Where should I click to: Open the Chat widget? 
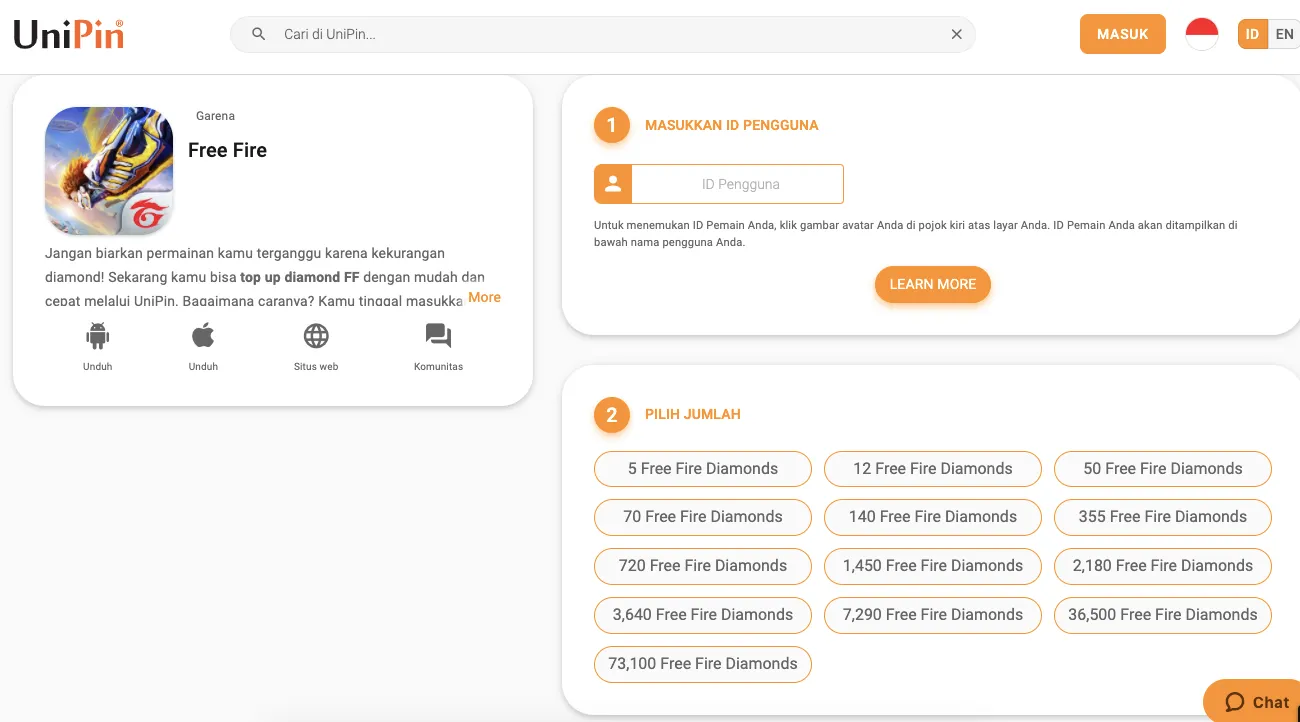(x=1257, y=702)
